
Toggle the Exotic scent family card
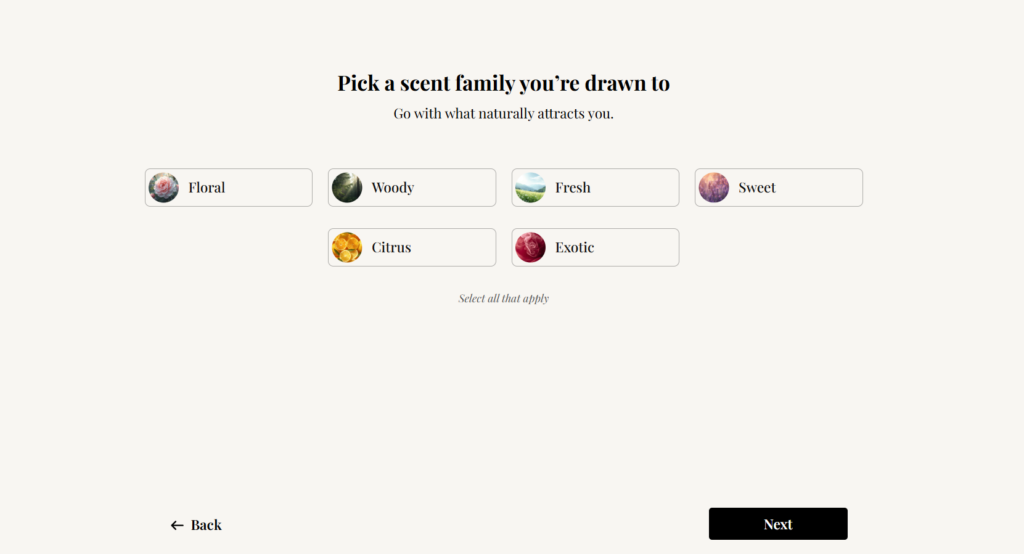596,248
